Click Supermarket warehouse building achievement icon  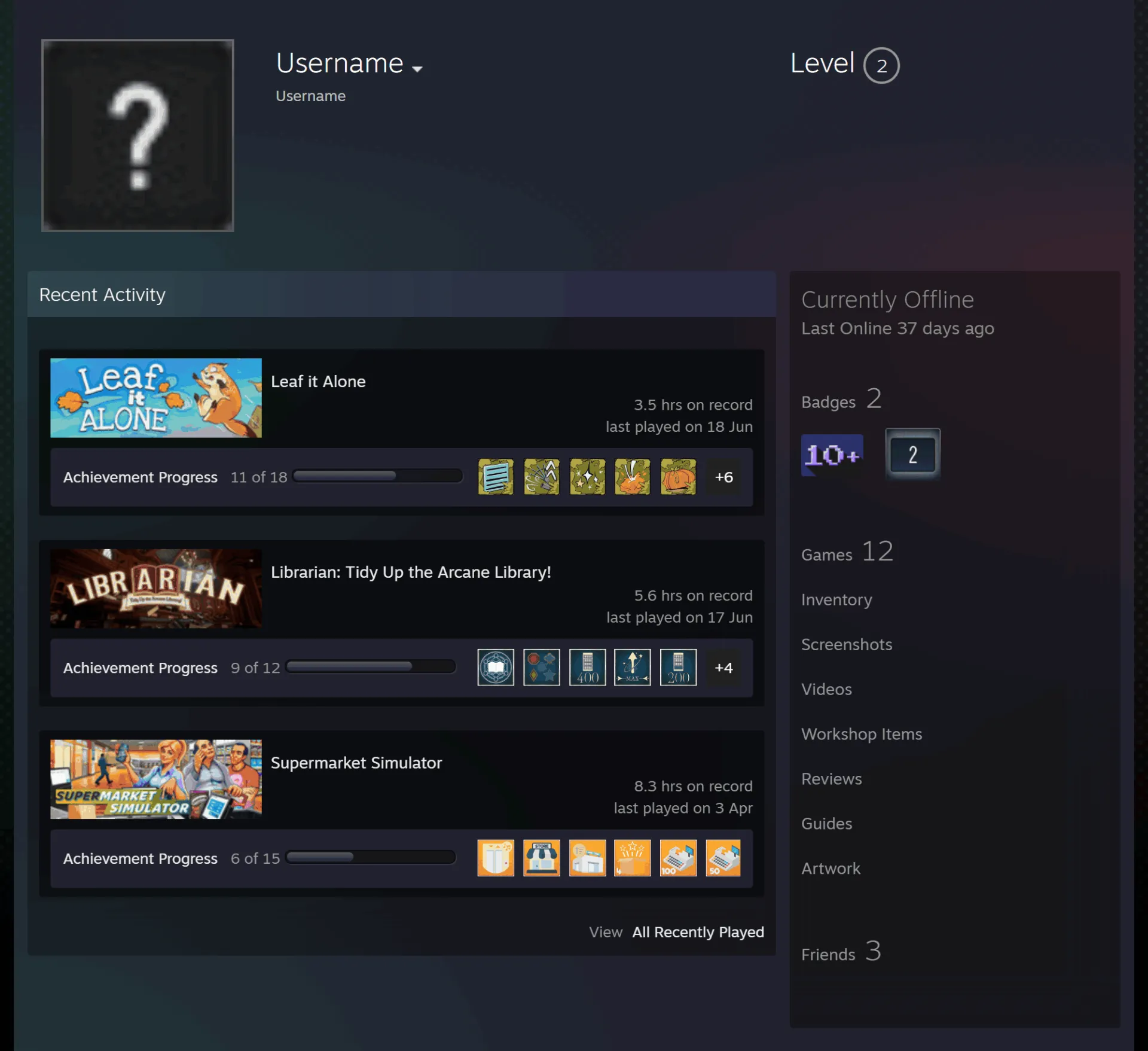587,858
